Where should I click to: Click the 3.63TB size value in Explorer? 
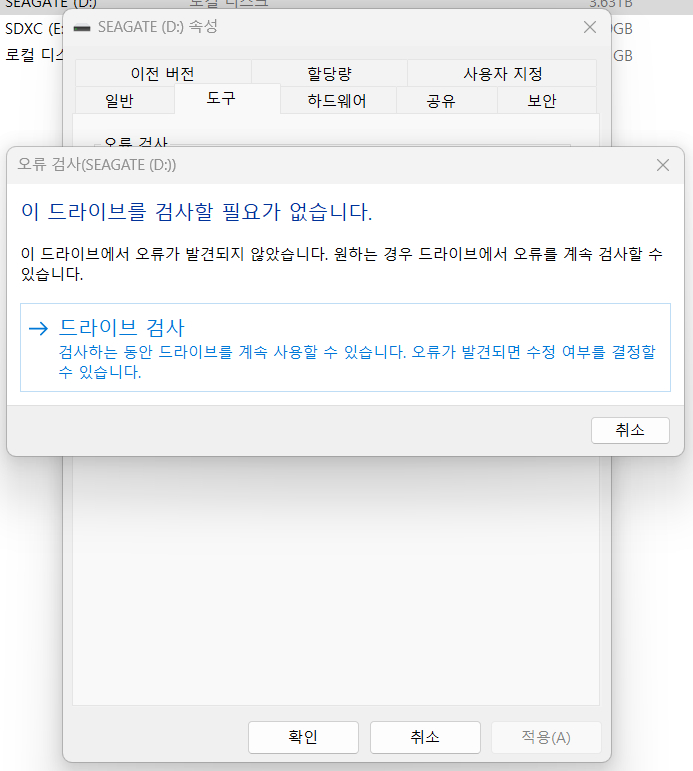click(x=610, y=4)
